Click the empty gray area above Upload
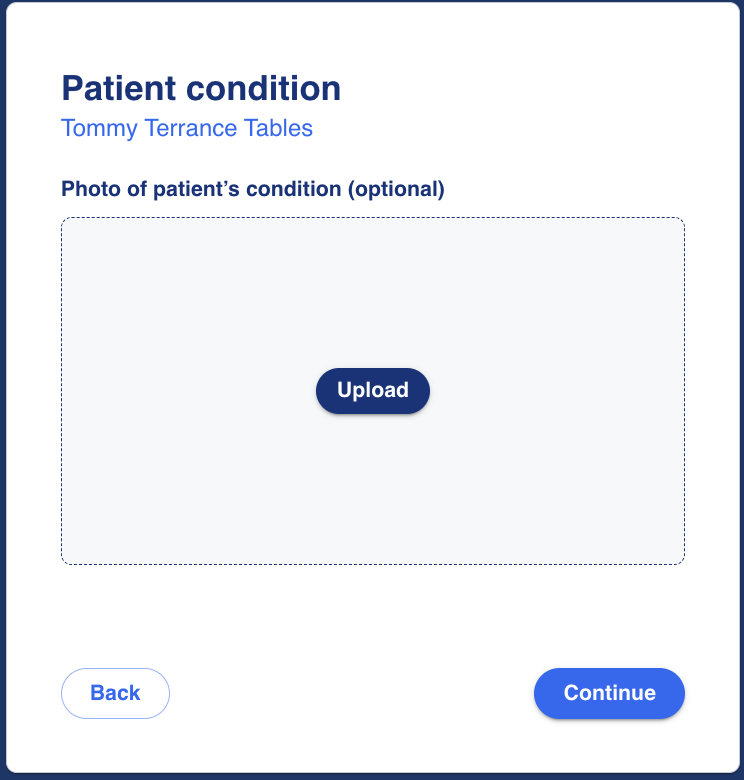The width and height of the screenshot is (744, 780). pyautogui.click(x=373, y=290)
